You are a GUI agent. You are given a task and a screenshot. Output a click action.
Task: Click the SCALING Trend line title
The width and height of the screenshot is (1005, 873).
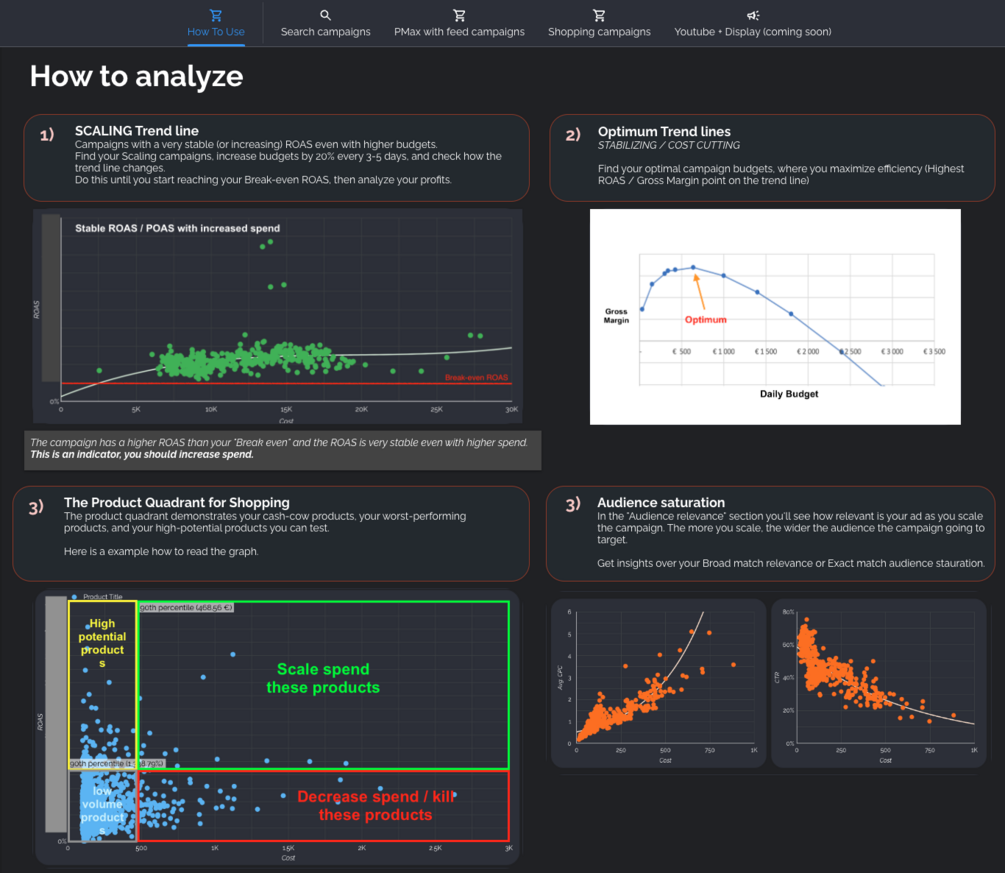click(x=137, y=131)
